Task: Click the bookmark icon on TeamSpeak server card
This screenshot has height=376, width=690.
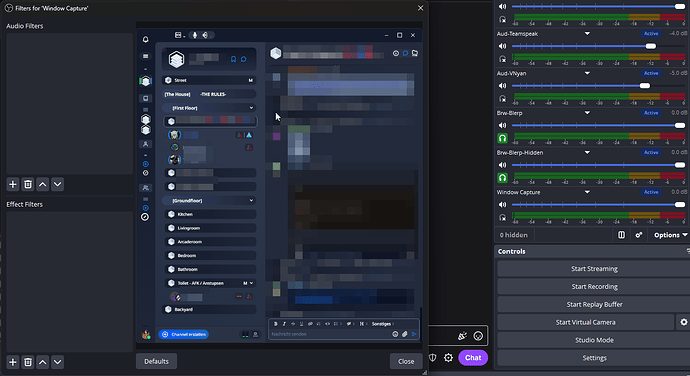Action: (x=234, y=59)
